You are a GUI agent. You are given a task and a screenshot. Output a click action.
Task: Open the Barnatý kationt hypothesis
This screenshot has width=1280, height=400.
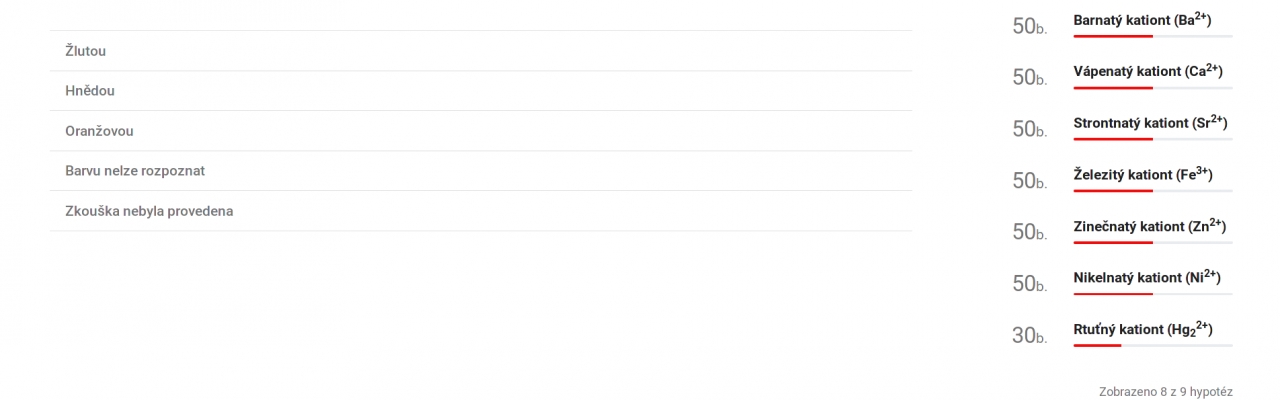pos(1142,20)
